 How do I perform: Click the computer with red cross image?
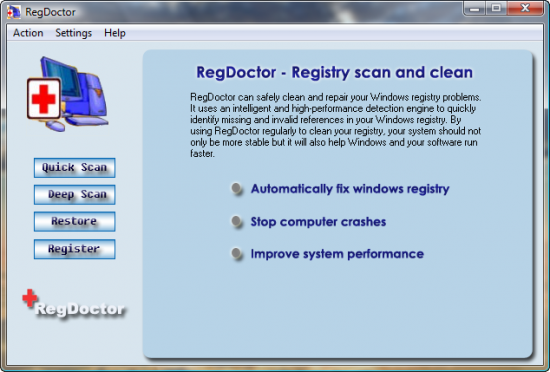(x=67, y=94)
